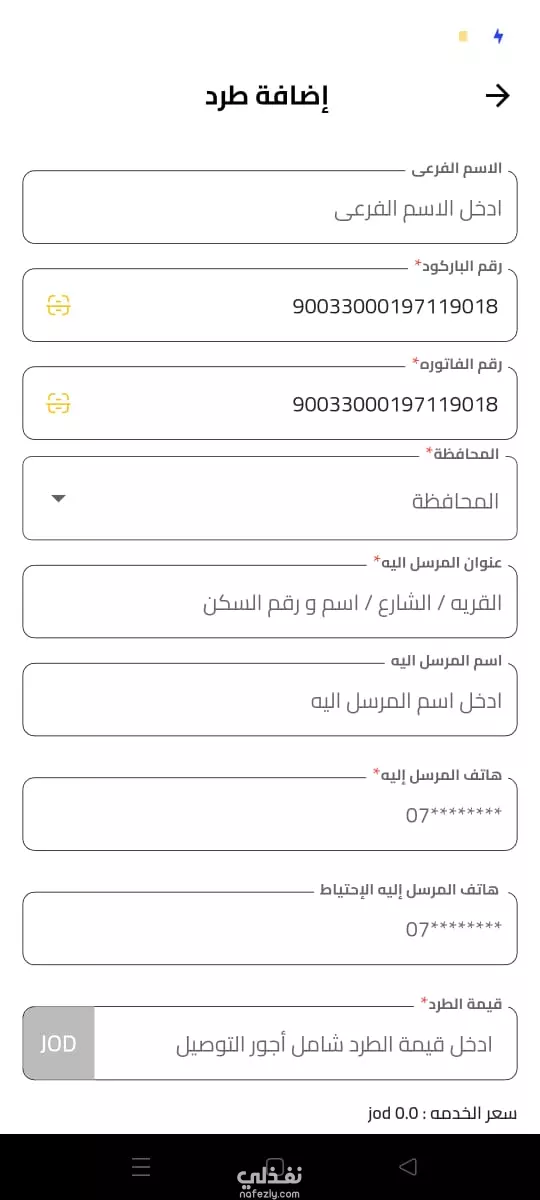Select the رقم الباركود number field
This screenshot has height=1200, width=540.
tap(270, 305)
